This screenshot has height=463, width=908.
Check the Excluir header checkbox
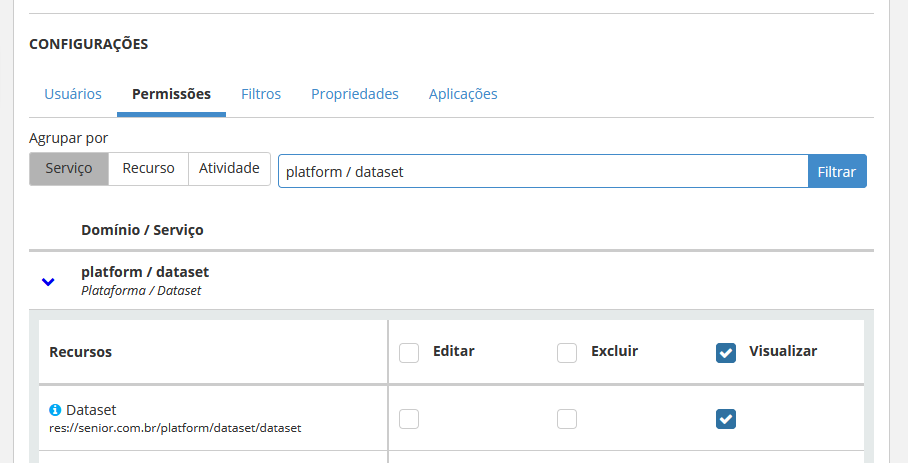pos(567,352)
